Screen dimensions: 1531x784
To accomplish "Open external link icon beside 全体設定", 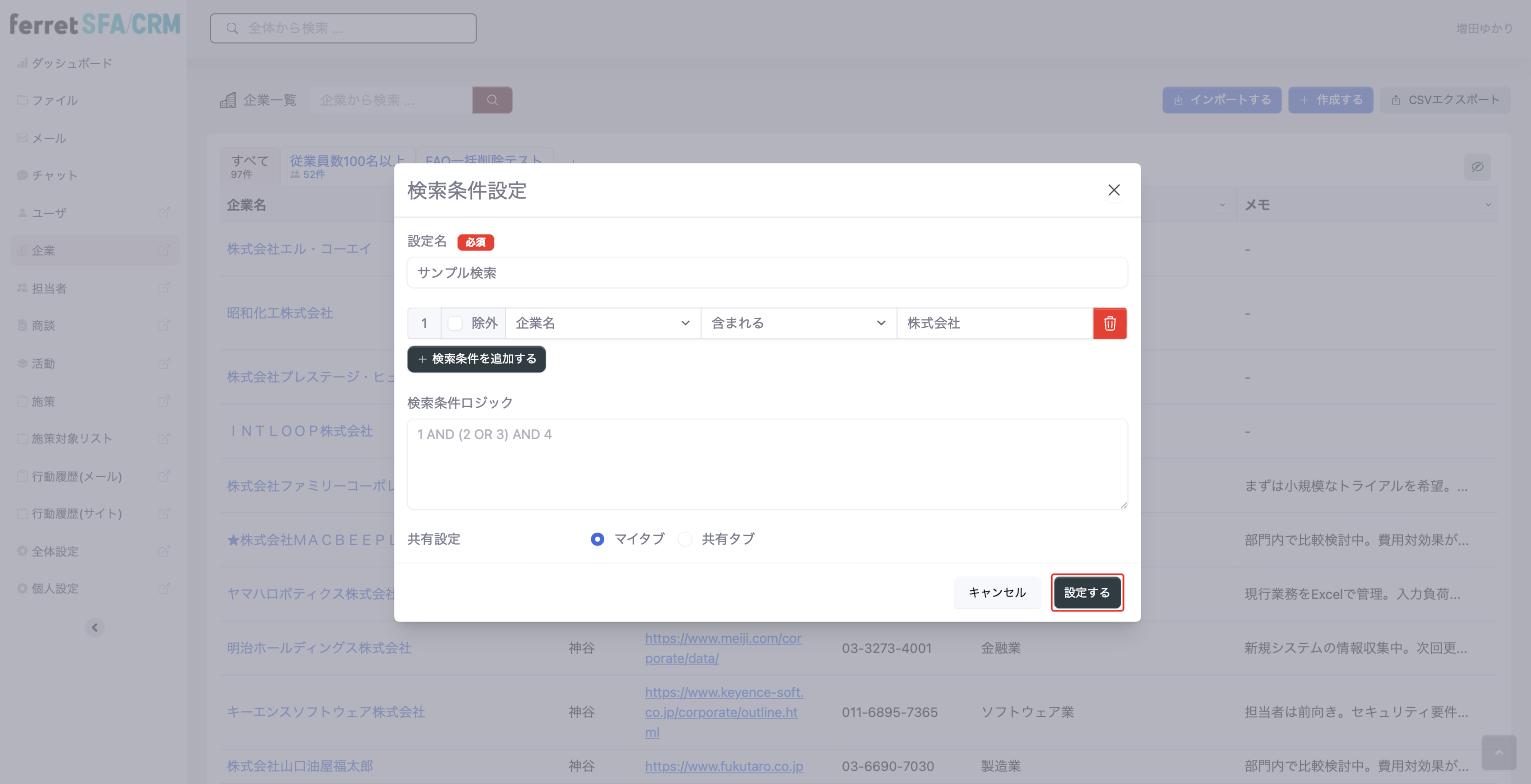I will pos(165,551).
